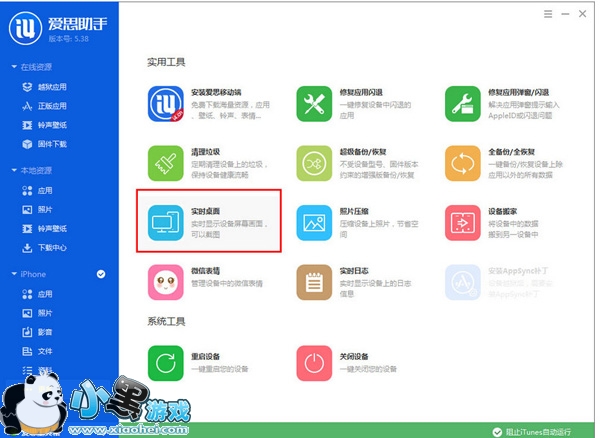Select the 修复应用弹窗/闪退 icon
The image size is (600, 438).
click(x=462, y=104)
